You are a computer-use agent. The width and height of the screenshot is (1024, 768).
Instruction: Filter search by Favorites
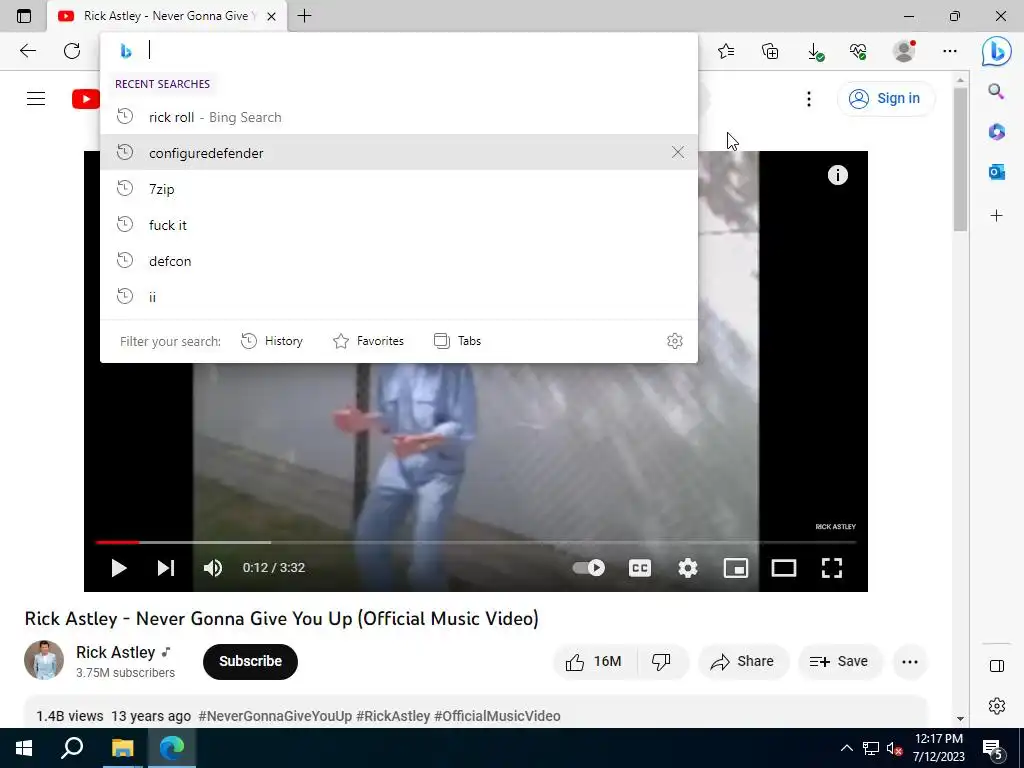point(368,341)
